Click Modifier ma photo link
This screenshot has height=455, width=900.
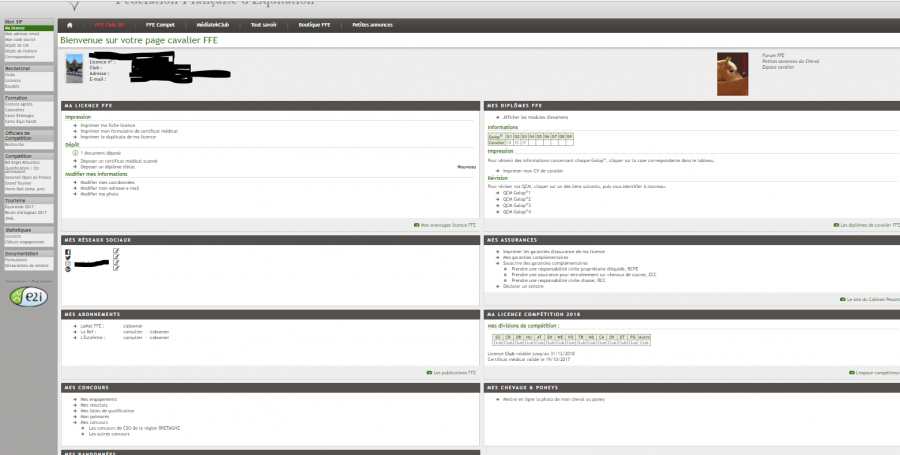point(99,194)
